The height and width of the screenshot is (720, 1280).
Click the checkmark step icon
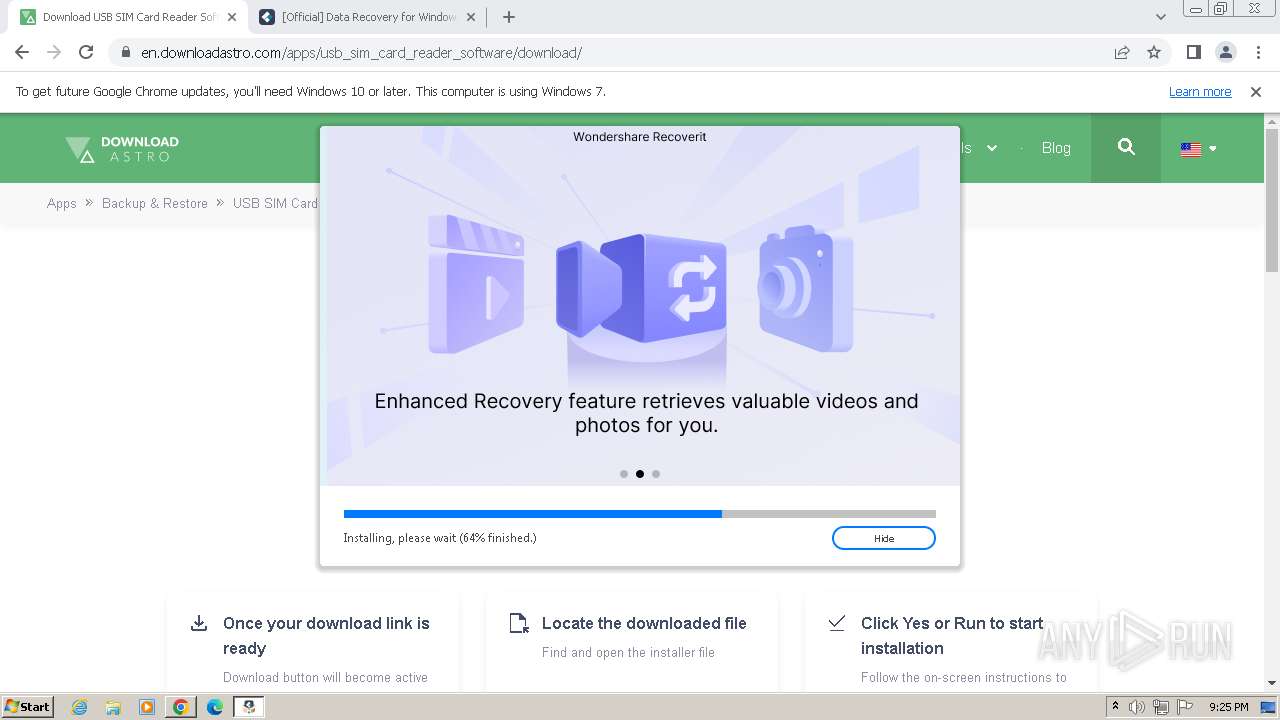point(837,622)
